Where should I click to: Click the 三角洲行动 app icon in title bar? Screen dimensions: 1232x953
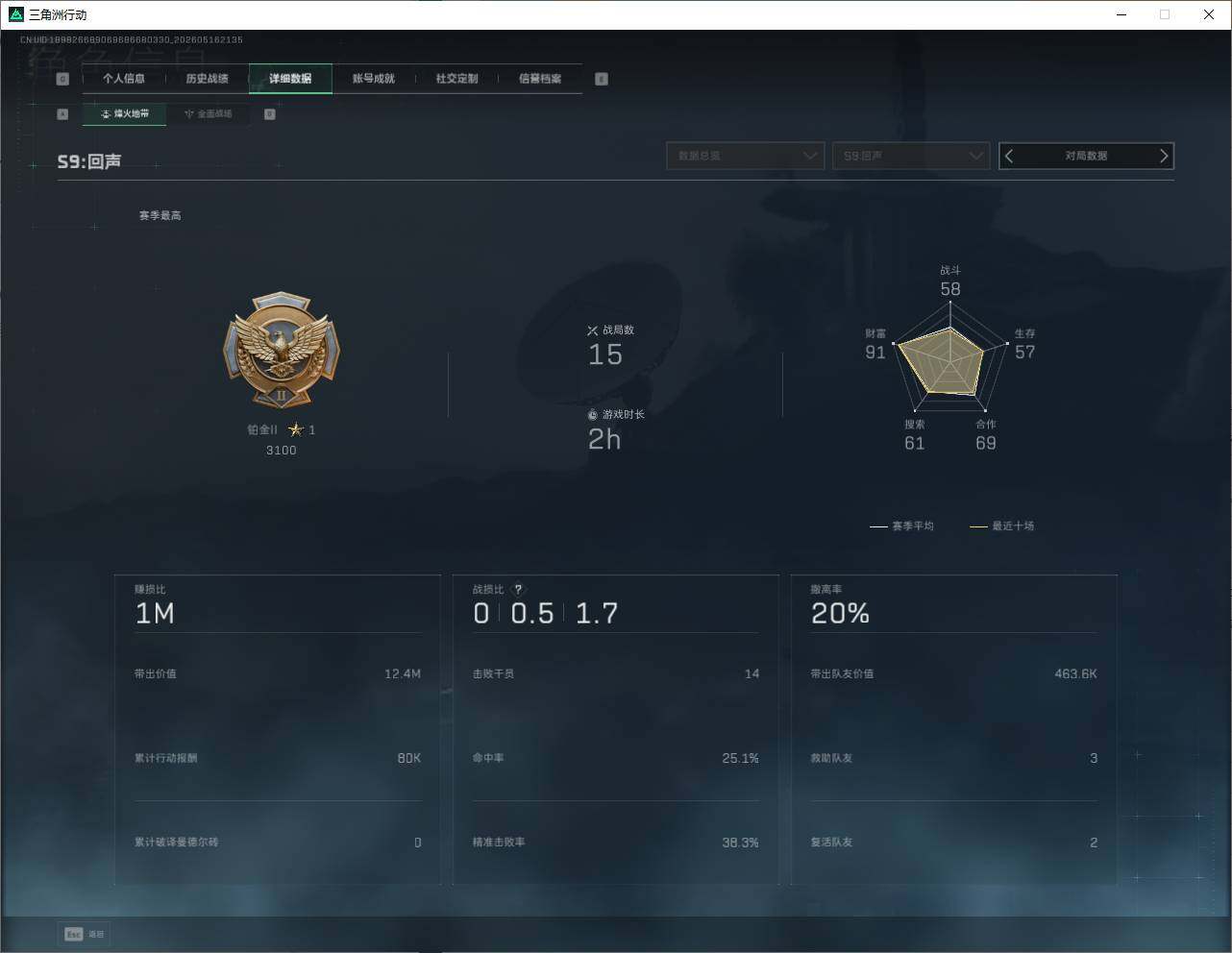point(15,14)
